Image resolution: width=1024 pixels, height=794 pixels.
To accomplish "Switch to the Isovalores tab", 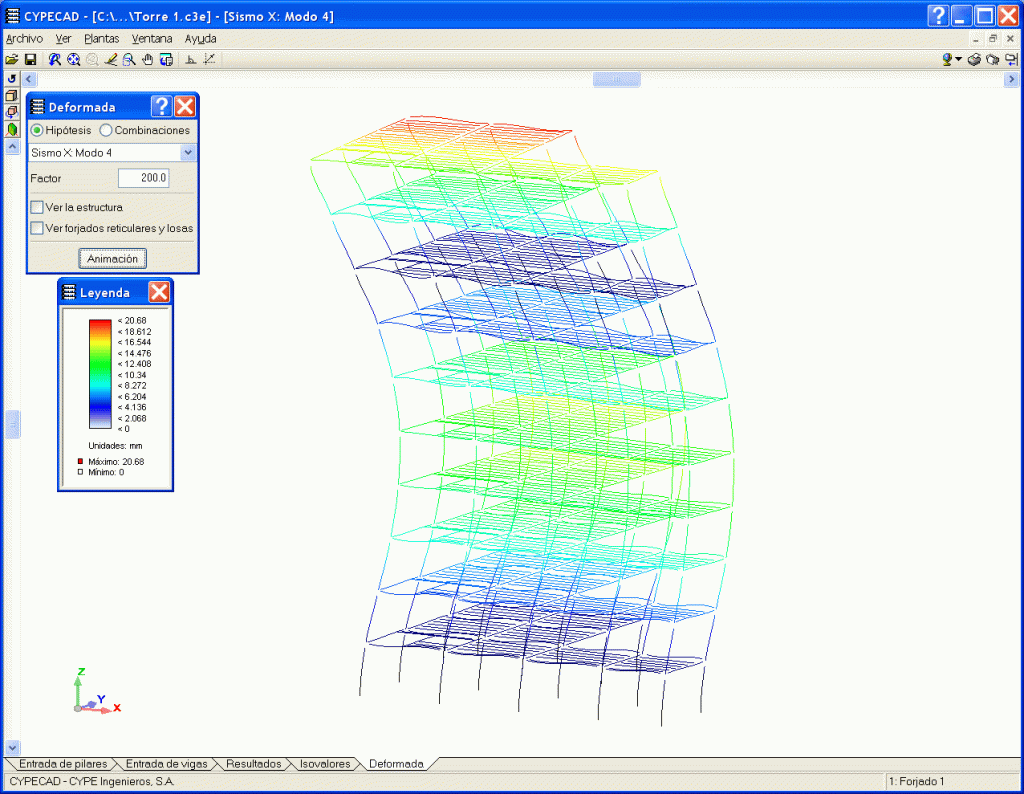I will 325,764.
